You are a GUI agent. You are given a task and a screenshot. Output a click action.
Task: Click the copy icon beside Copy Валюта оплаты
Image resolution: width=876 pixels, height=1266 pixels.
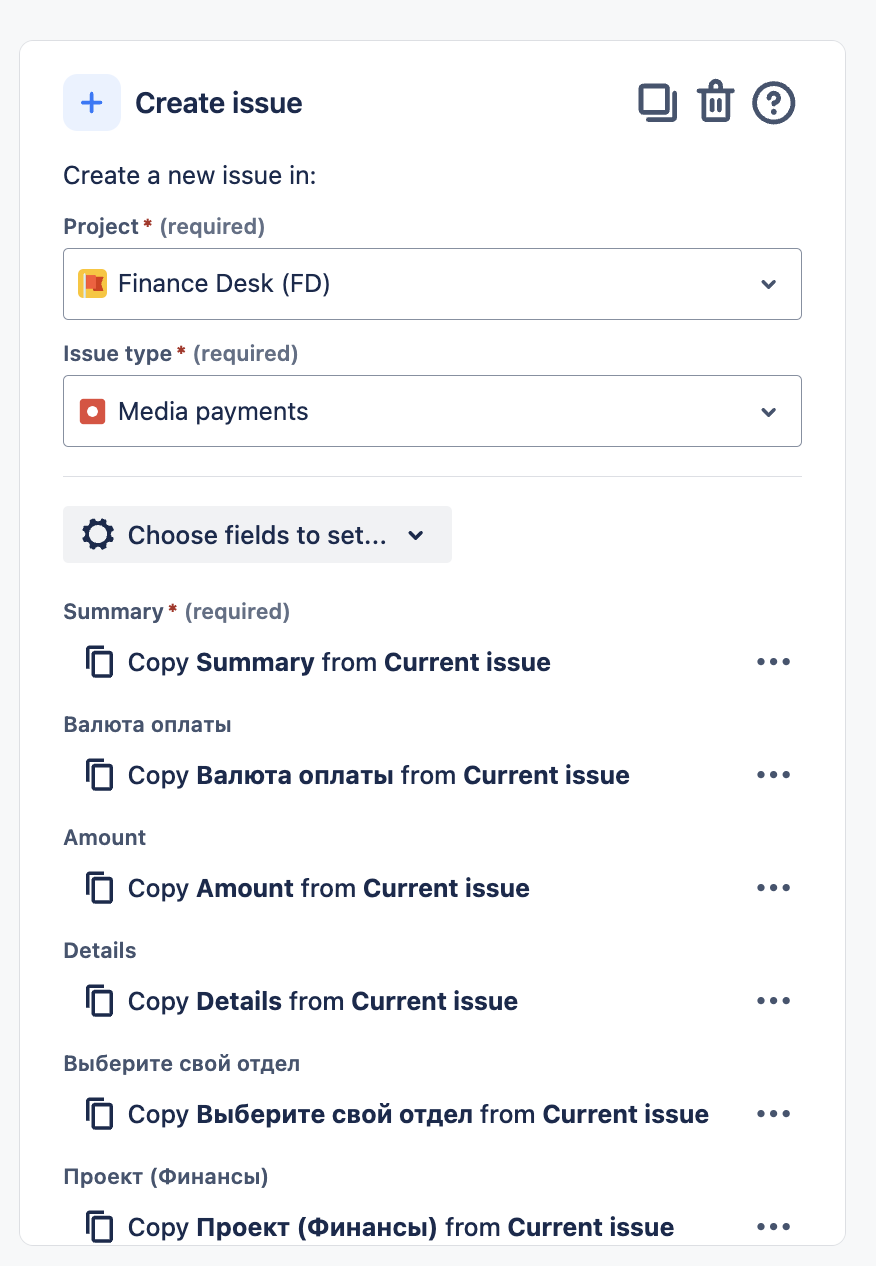(100, 776)
